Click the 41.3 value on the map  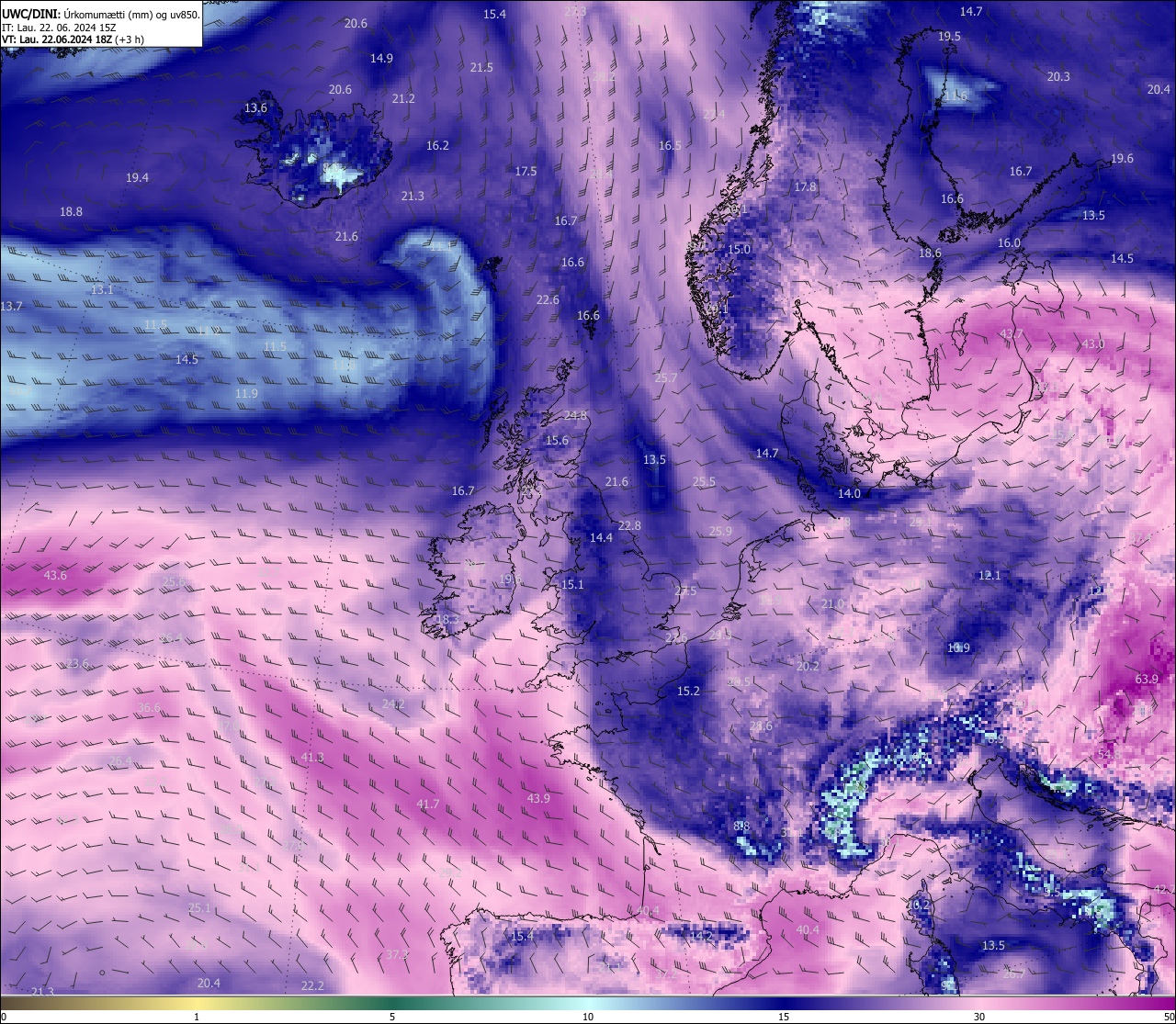click(312, 757)
